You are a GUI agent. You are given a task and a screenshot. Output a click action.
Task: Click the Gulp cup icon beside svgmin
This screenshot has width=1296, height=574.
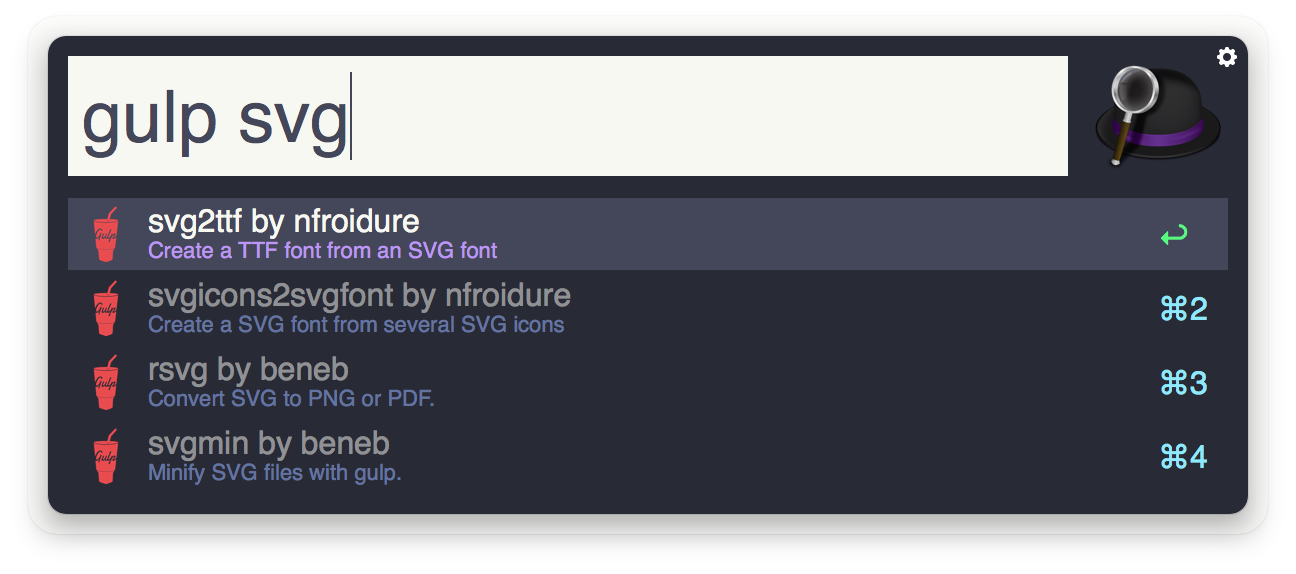[x=106, y=457]
